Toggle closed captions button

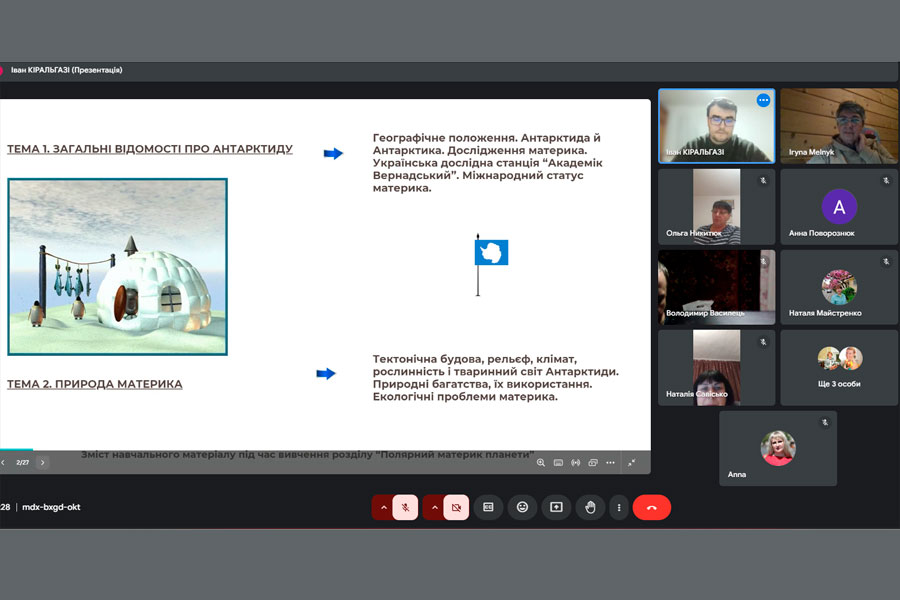(x=488, y=507)
